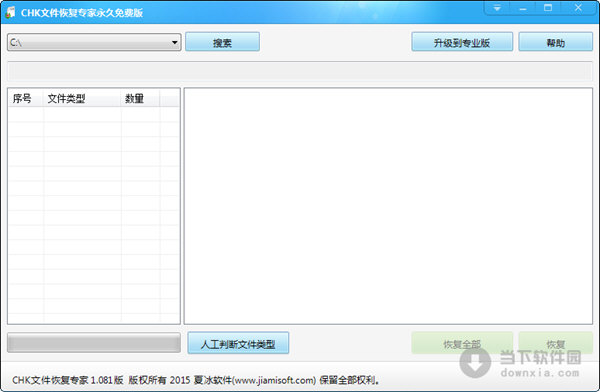Viewport: 600px width, 392px height.
Task: Sort by 文件类型 column header
Action: point(82,98)
